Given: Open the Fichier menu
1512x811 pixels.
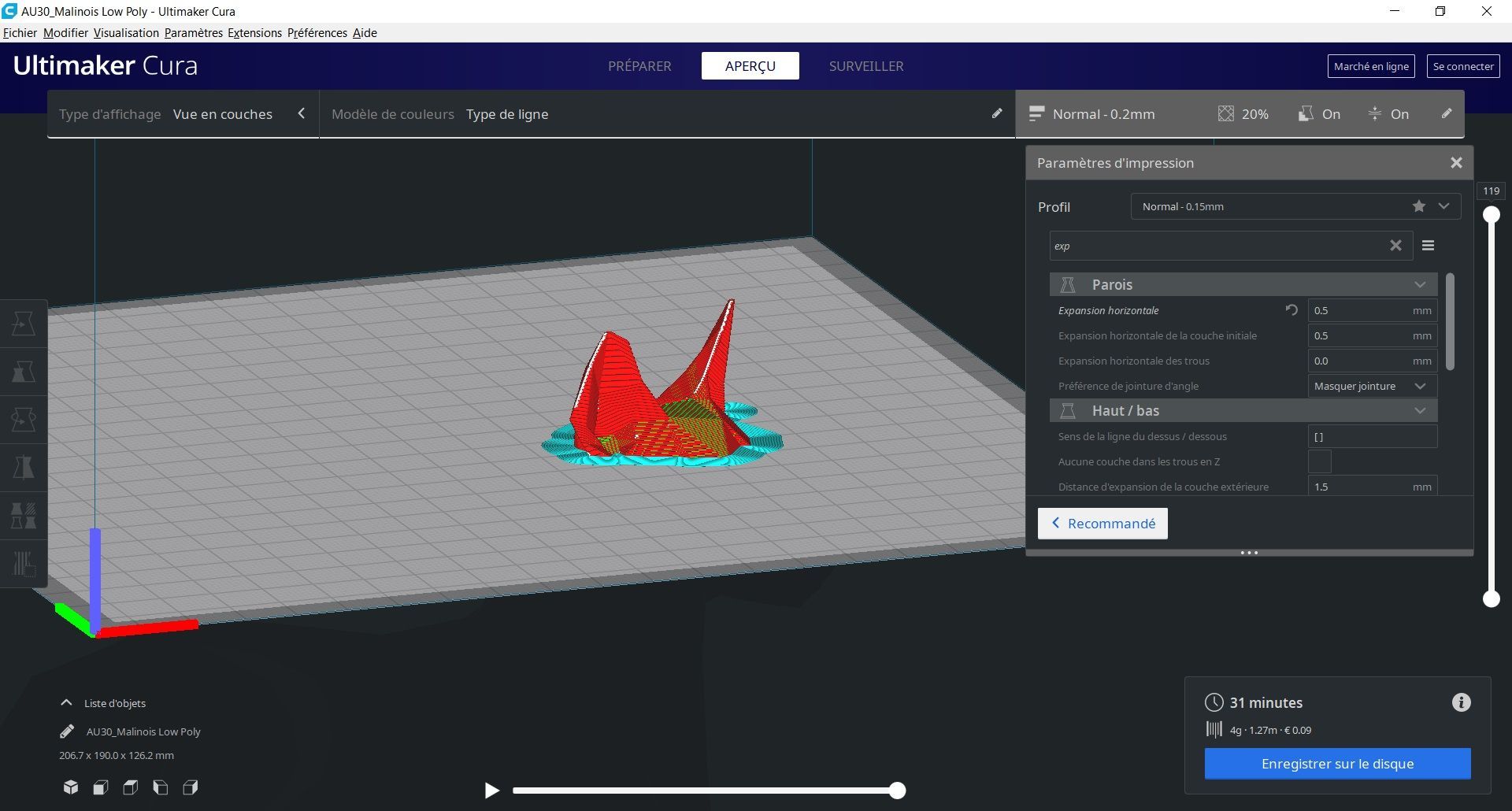Looking at the screenshot, I should (20, 33).
